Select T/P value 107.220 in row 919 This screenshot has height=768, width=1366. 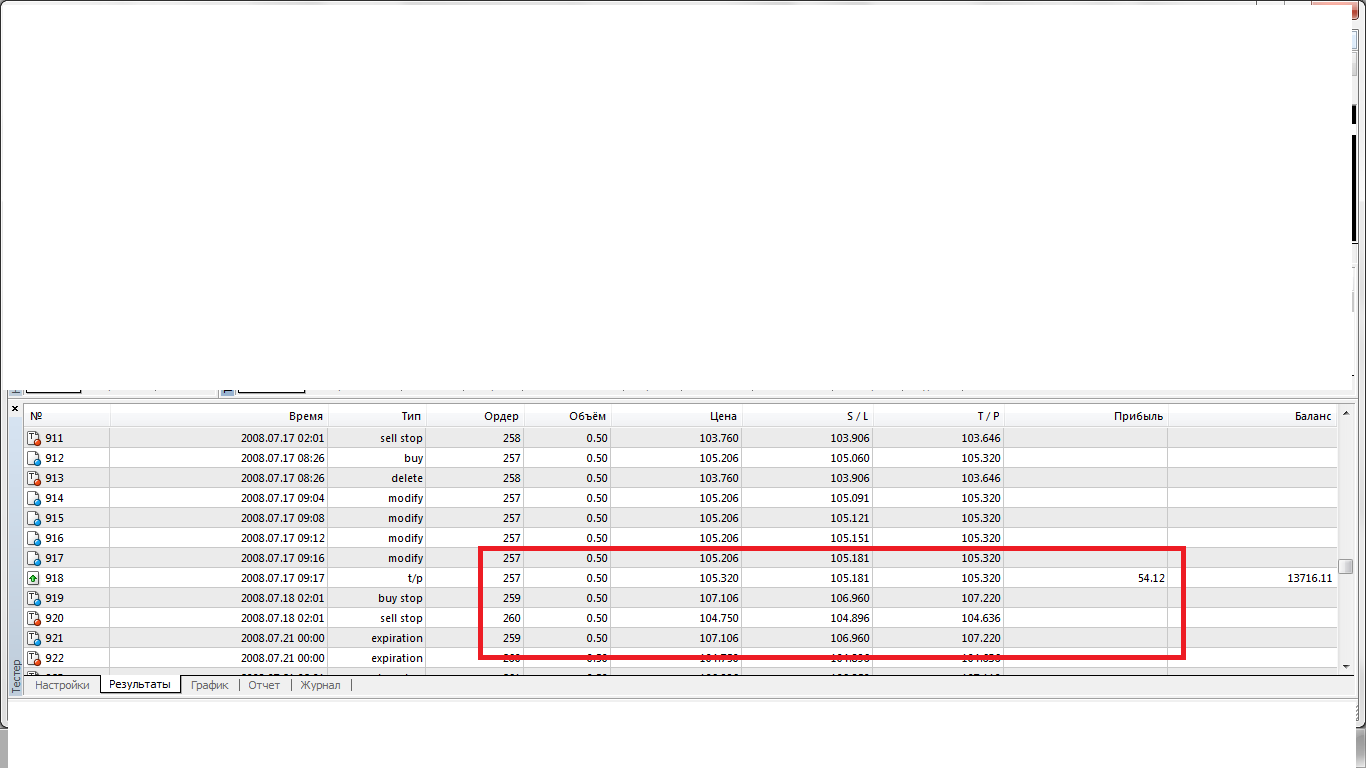tap(981, 598)
